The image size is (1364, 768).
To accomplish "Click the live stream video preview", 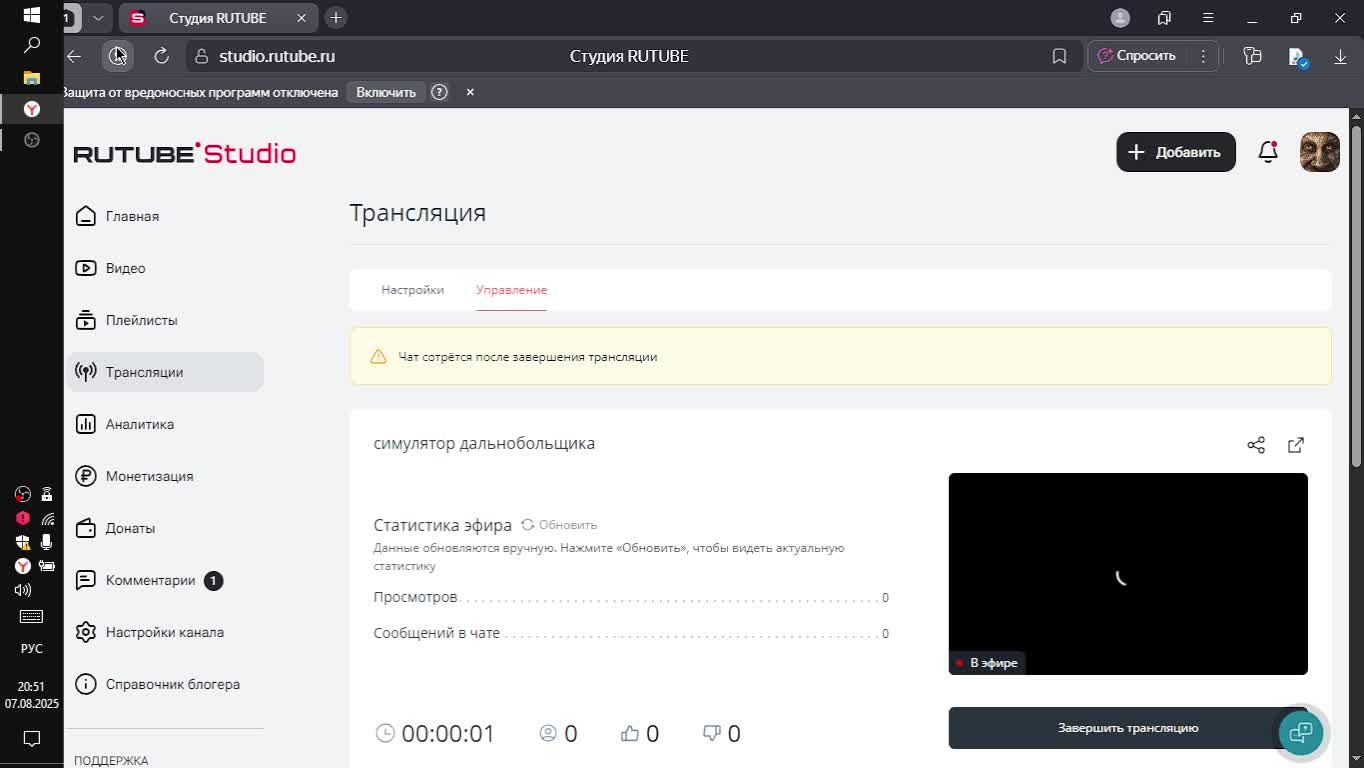I will pos(1128,574).
